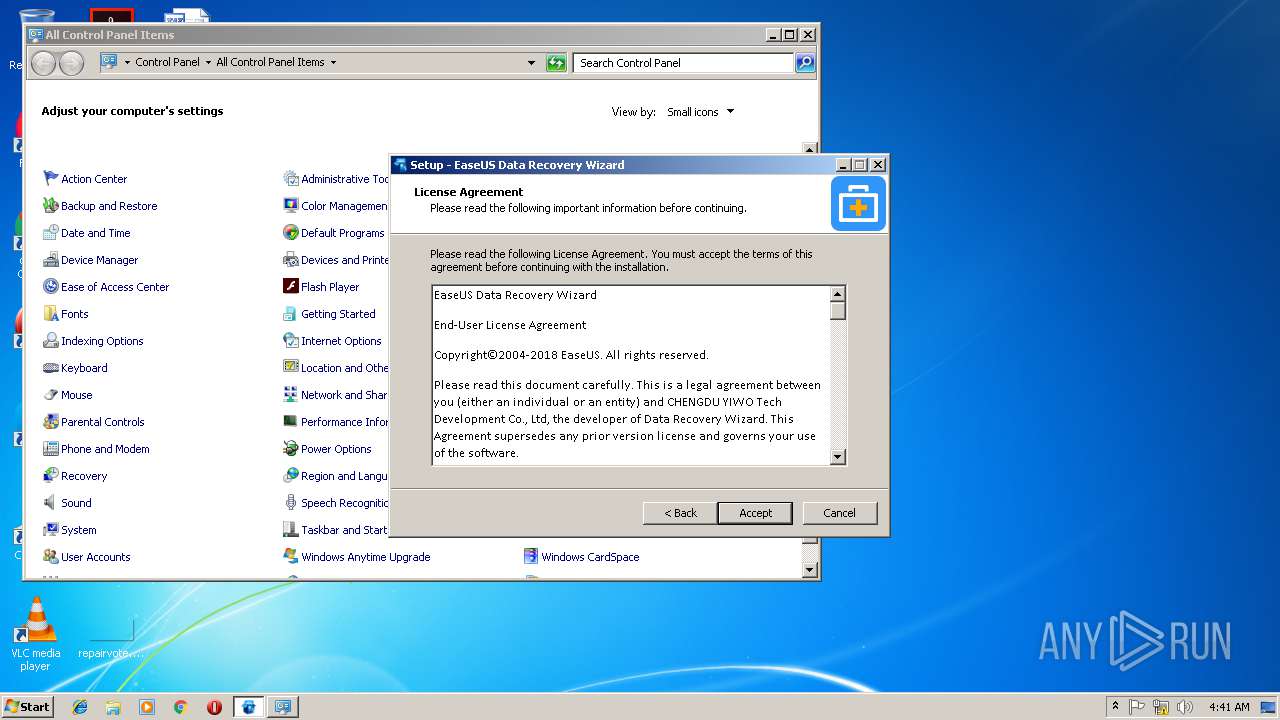The width and height of the screenshot is (1280, 720).
Task: Expand the address bar history dropdown
Action: coord(531,63)
